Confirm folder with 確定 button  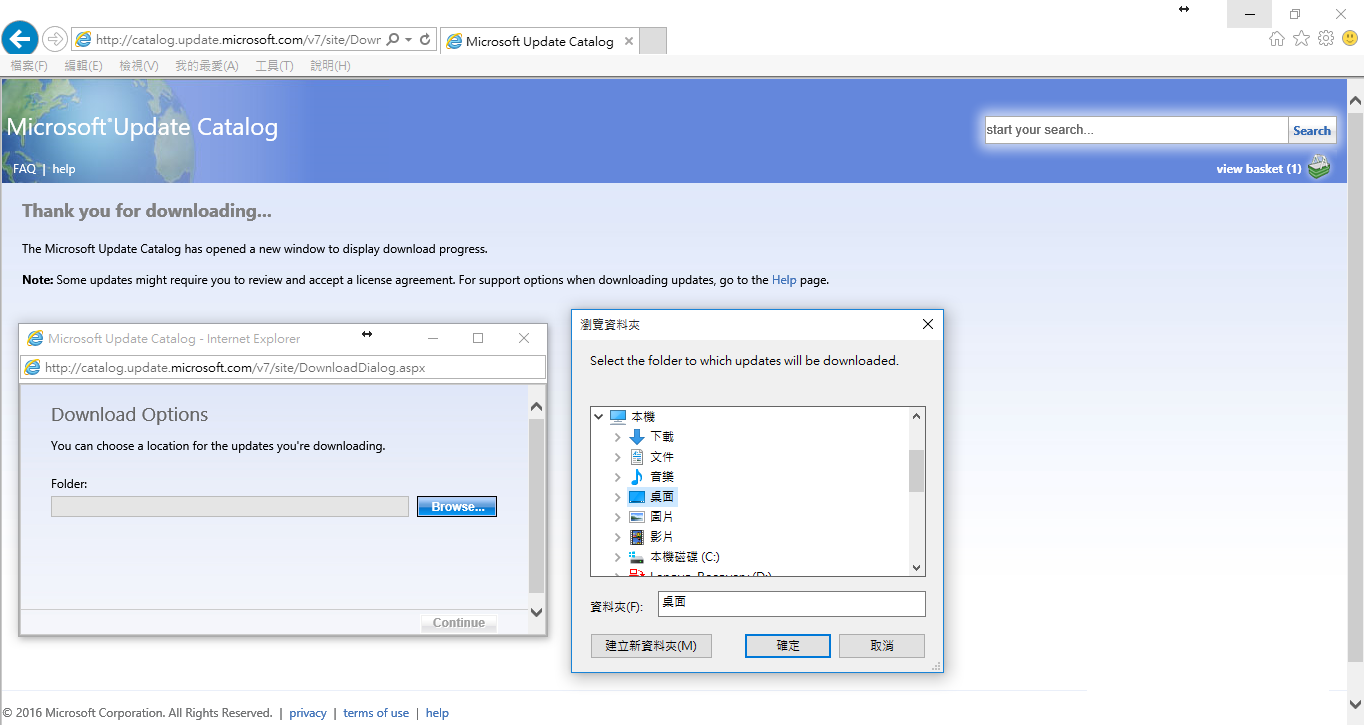788,646
